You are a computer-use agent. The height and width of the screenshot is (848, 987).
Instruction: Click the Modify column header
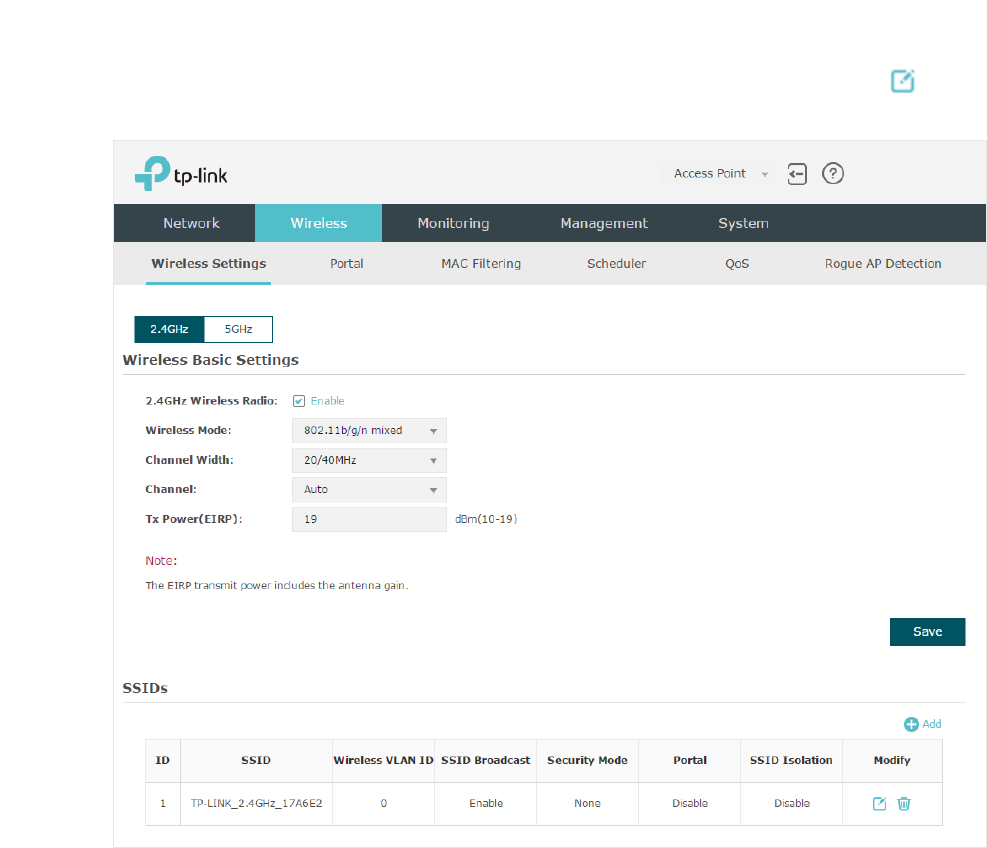tap(892, 760)
